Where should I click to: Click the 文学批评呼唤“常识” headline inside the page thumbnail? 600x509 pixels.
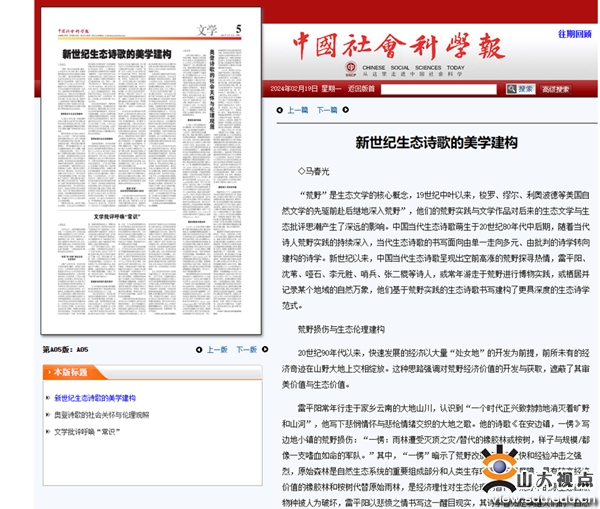[117, 217]
